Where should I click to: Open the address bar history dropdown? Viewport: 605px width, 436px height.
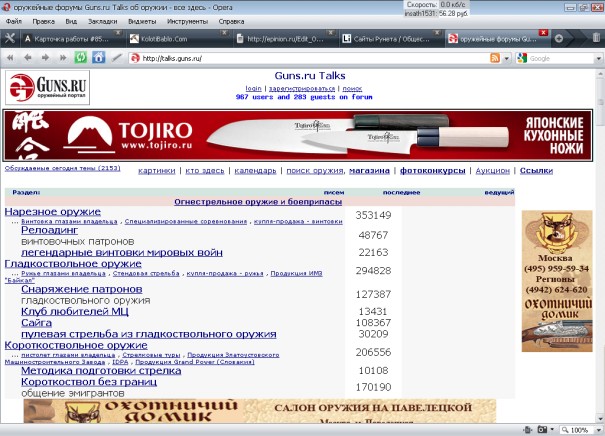(x=507, y=59)
